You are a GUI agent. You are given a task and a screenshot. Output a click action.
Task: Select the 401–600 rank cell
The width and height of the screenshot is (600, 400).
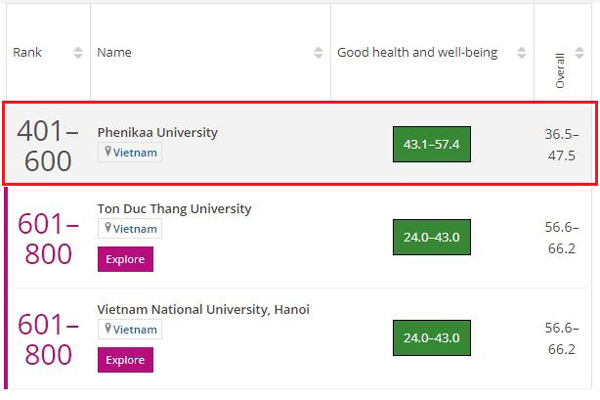46,146
